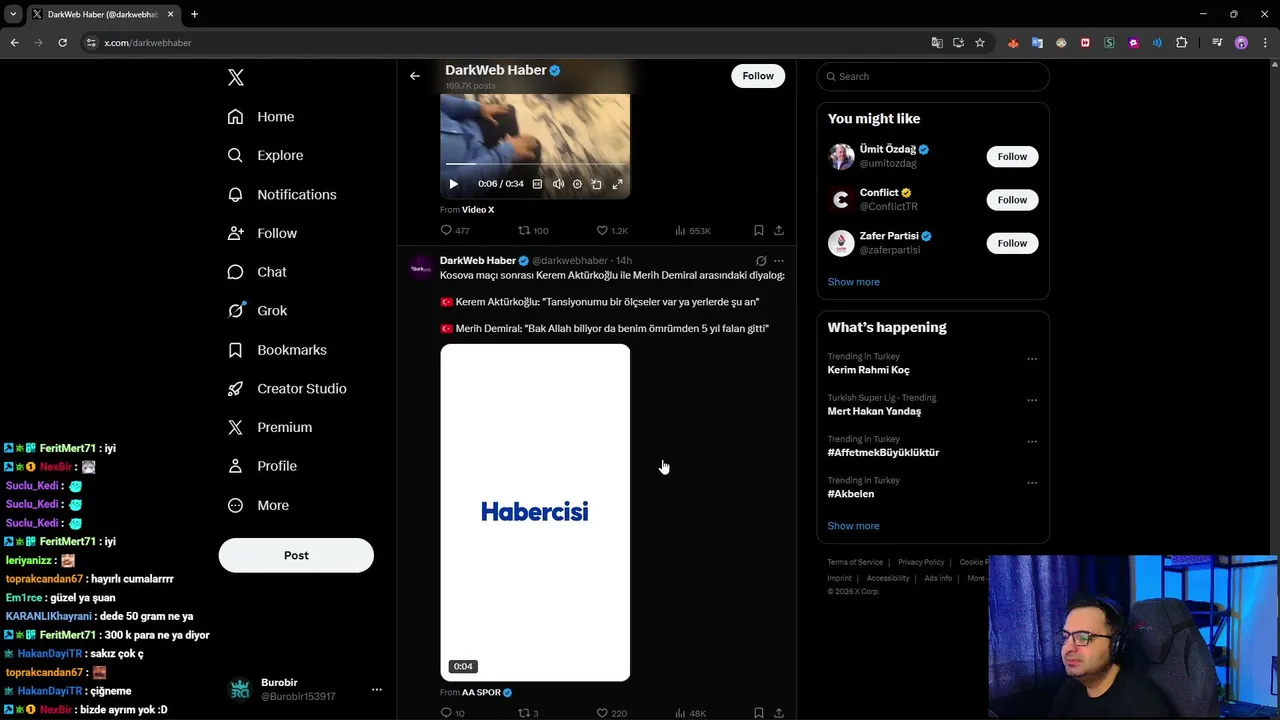Open Chat in the sidebar
The image size is (1280, 720).
pyautogui.click(x=257, y=272)
